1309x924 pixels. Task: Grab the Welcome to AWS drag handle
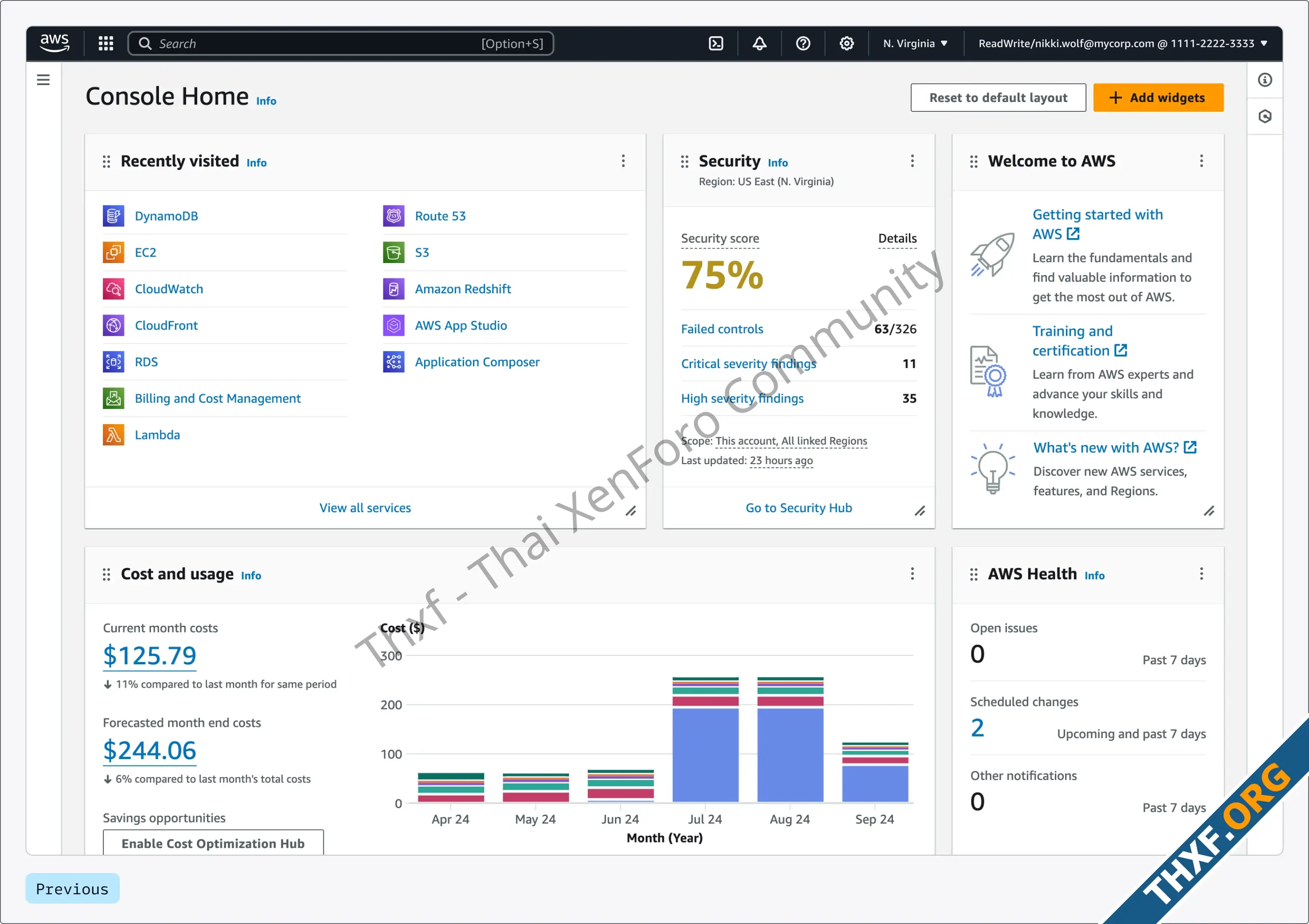pos(974,162)
